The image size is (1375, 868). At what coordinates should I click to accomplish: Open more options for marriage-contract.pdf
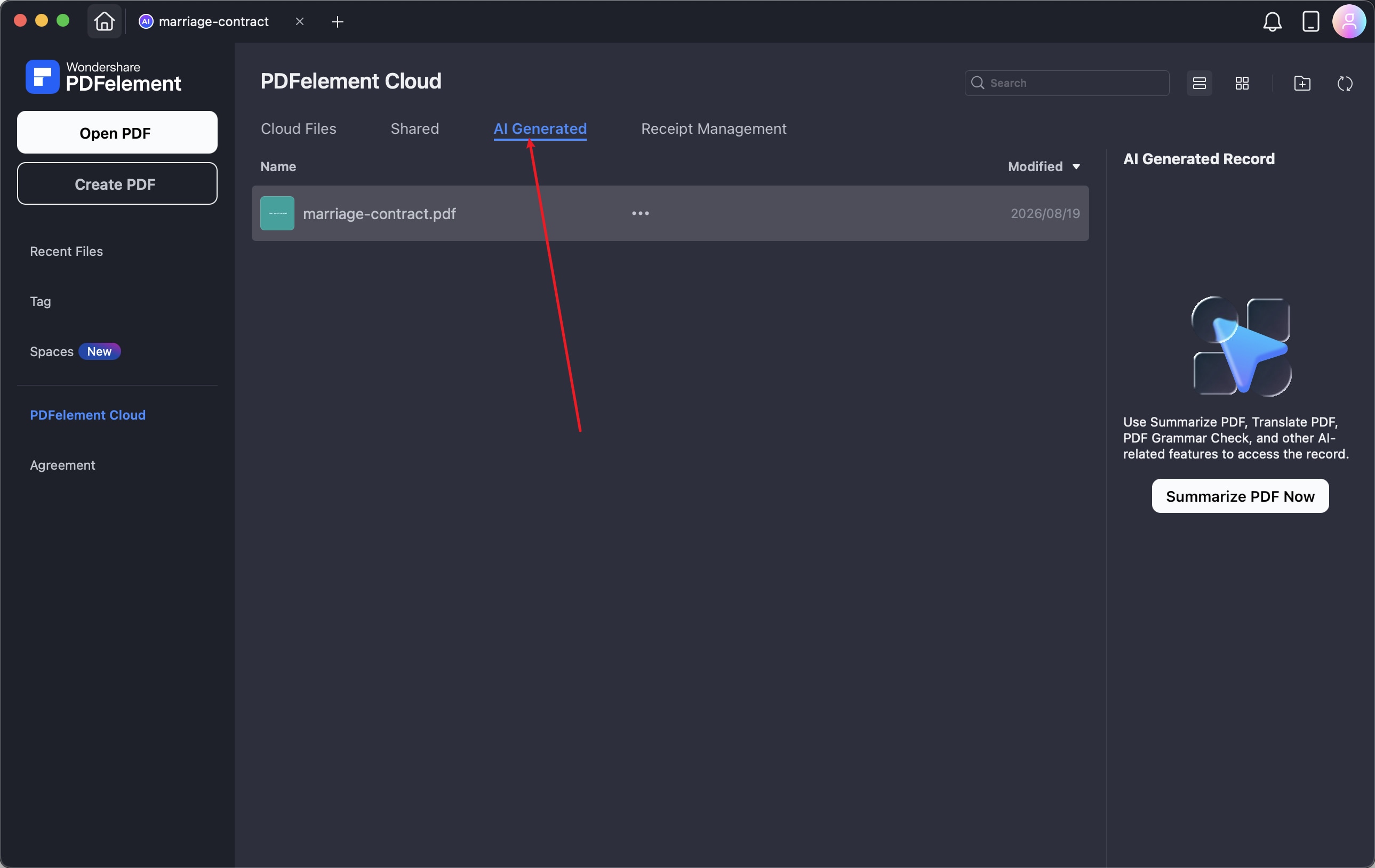click(640, 213)
